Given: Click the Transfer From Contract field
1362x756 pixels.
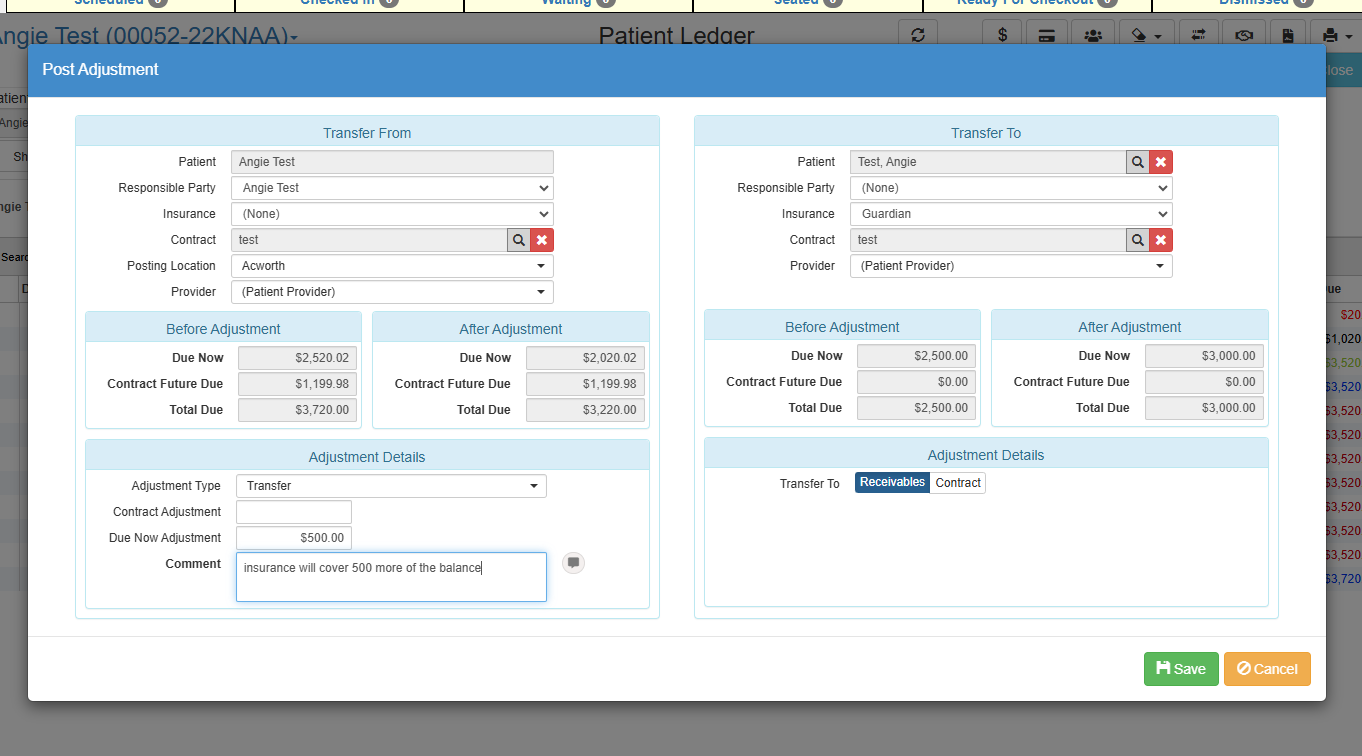Looking at the screenshot, I should 369,240.
